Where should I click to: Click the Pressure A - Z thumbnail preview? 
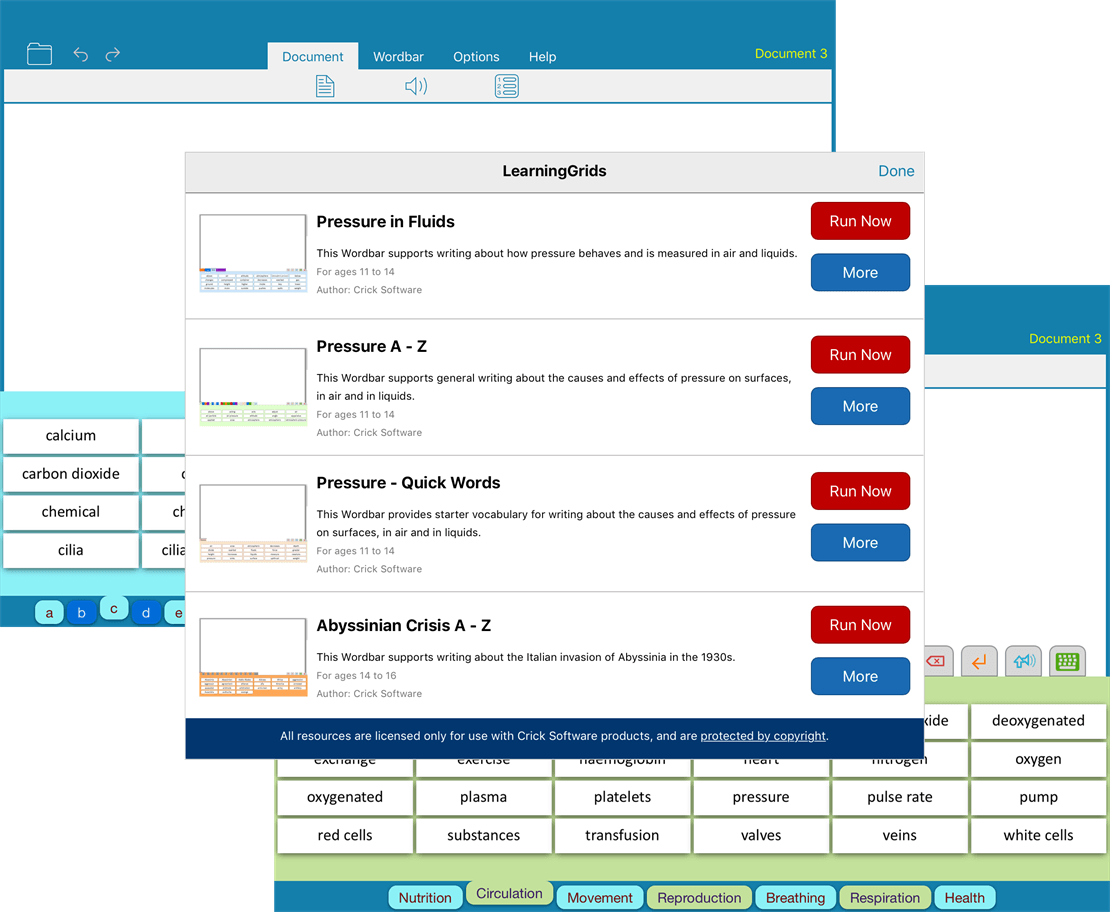(253, 388)
